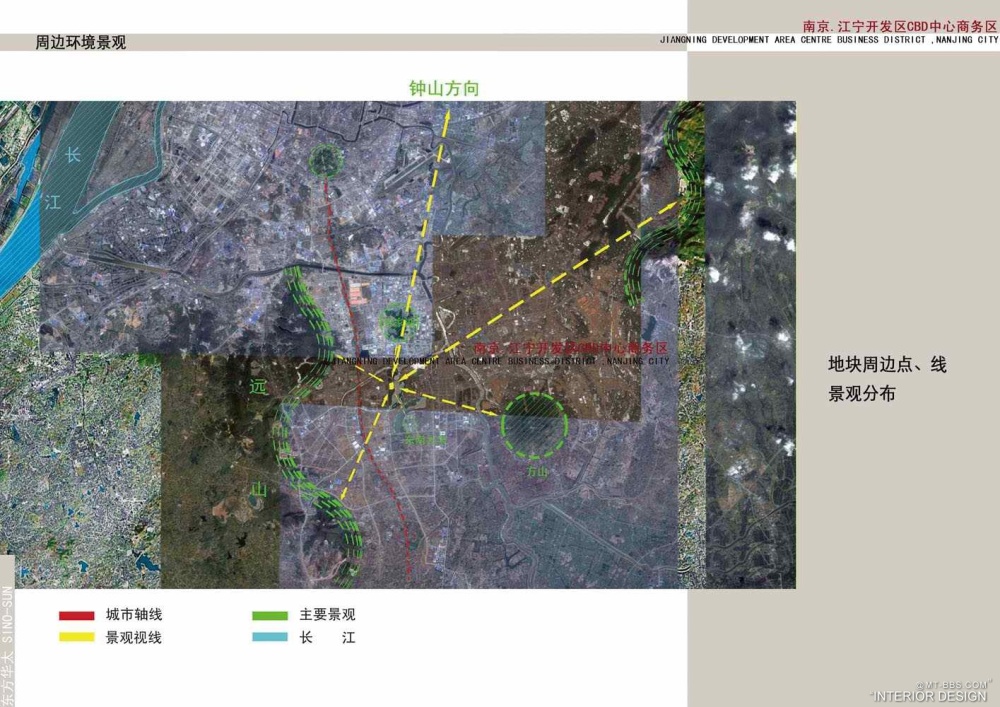Image resolution: width=1000 pixels, height=707 pixels.
Task: Select the 钟山方向 label above map
Action: click(x=444, y=88)
